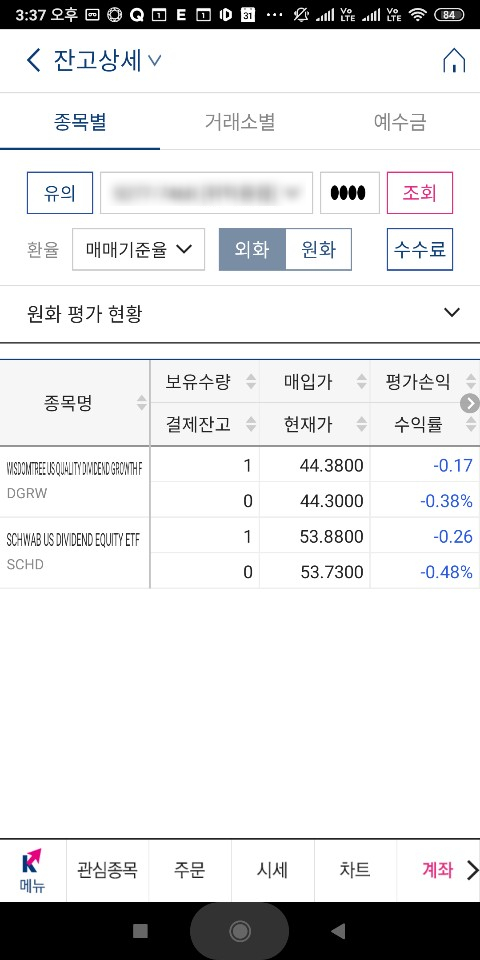Sort by 현재가 column arrows
The image size is (480, 960).
[x=362, y=424]
